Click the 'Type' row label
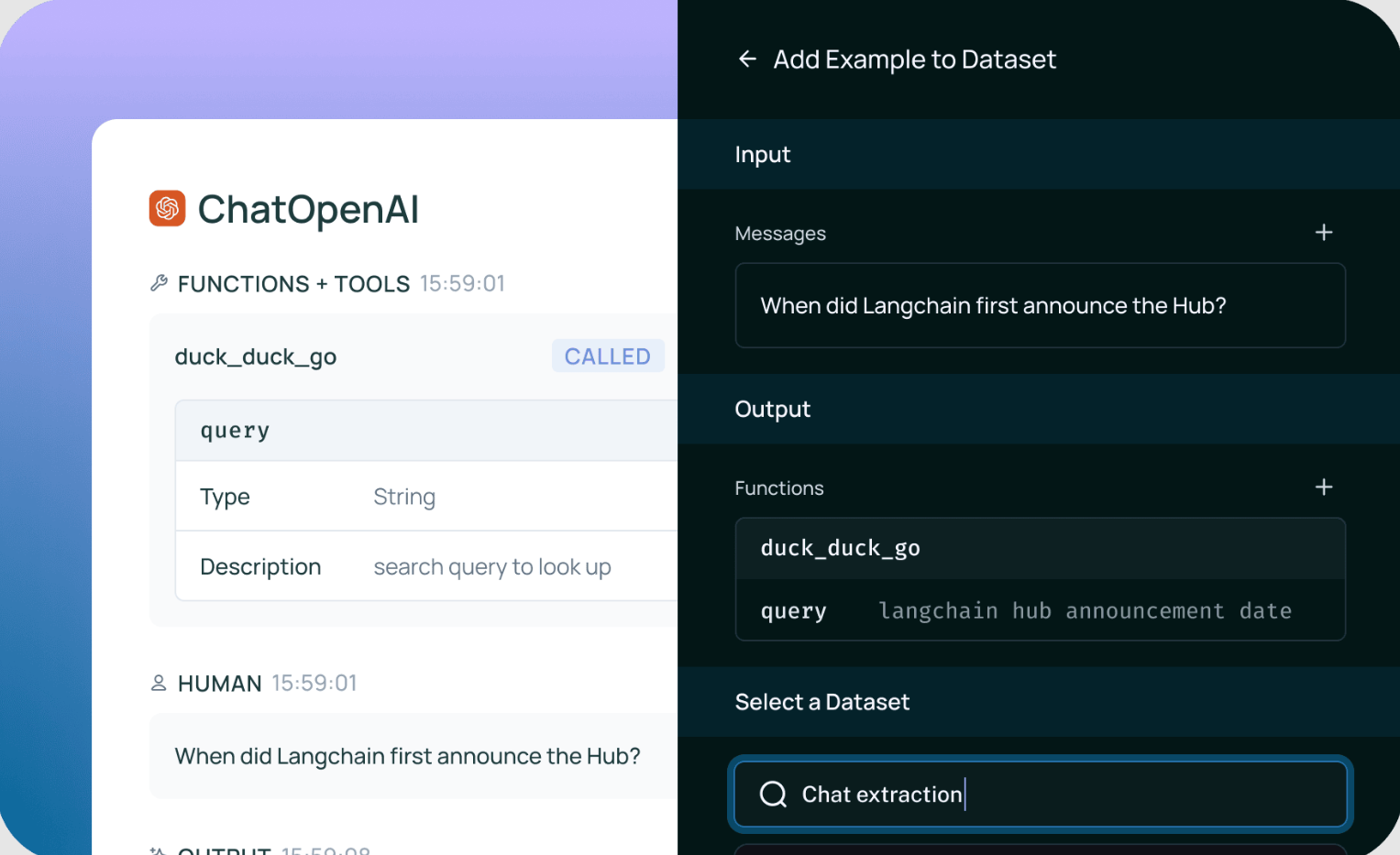The width and height of the screenshot is (1400, 855). [x=226, y=497]
